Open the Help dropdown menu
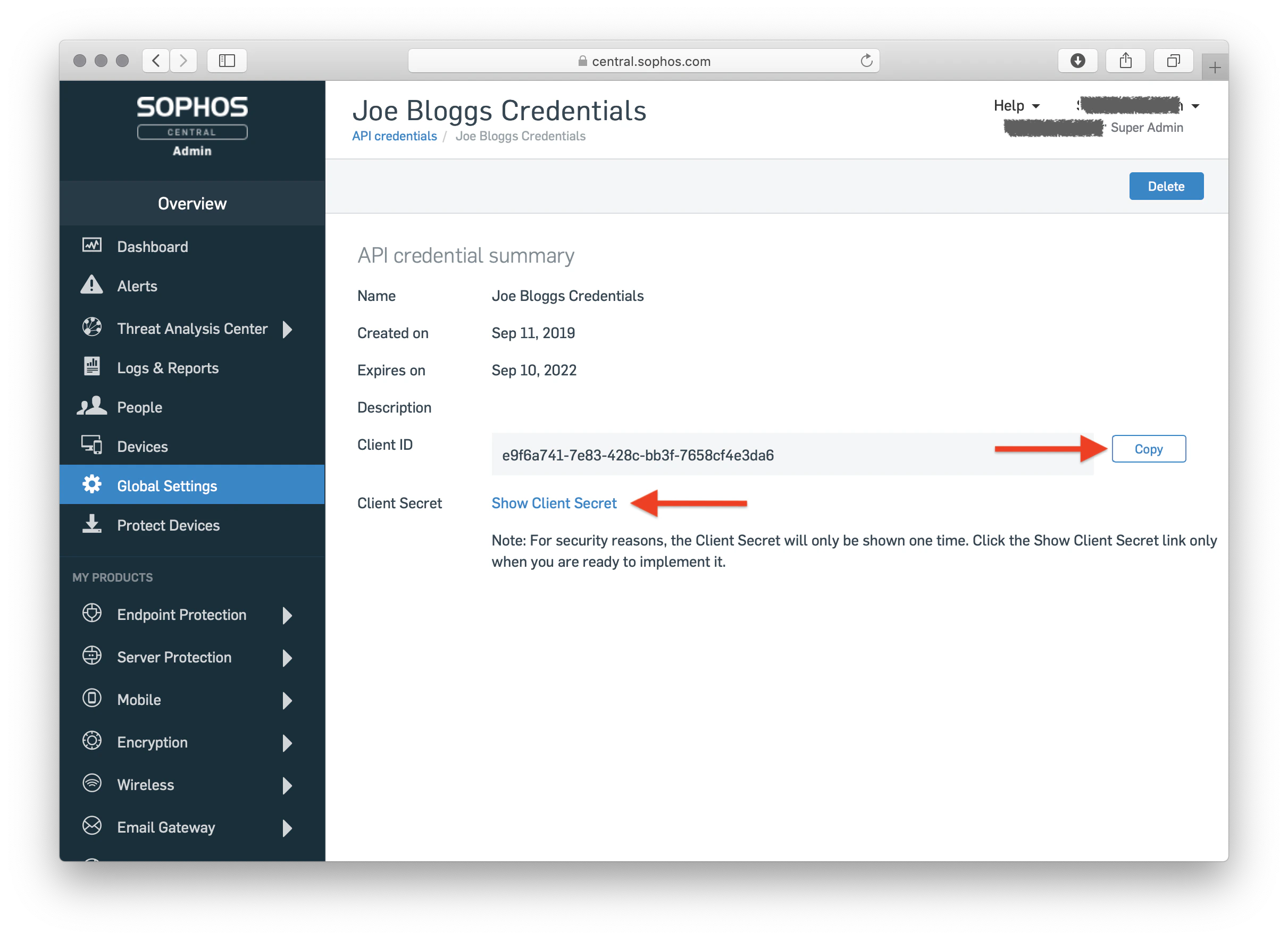The width and height of the screenshot is (1288, 940). pyautogui.click(x=1016, y=106)
